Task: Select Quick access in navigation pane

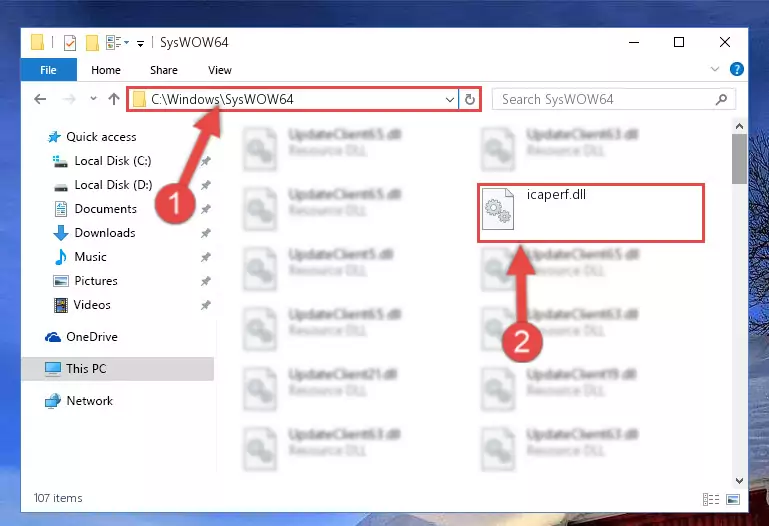Action: point(101,137)
